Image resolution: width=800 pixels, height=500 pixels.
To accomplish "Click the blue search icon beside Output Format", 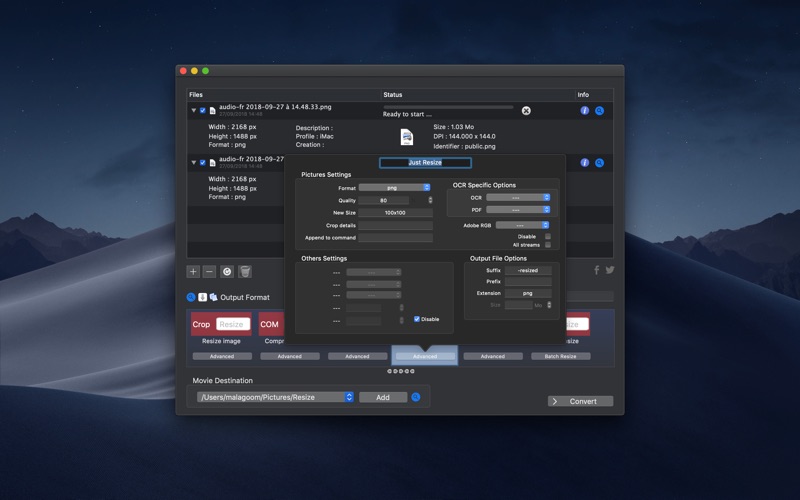I will click(191, 297).
